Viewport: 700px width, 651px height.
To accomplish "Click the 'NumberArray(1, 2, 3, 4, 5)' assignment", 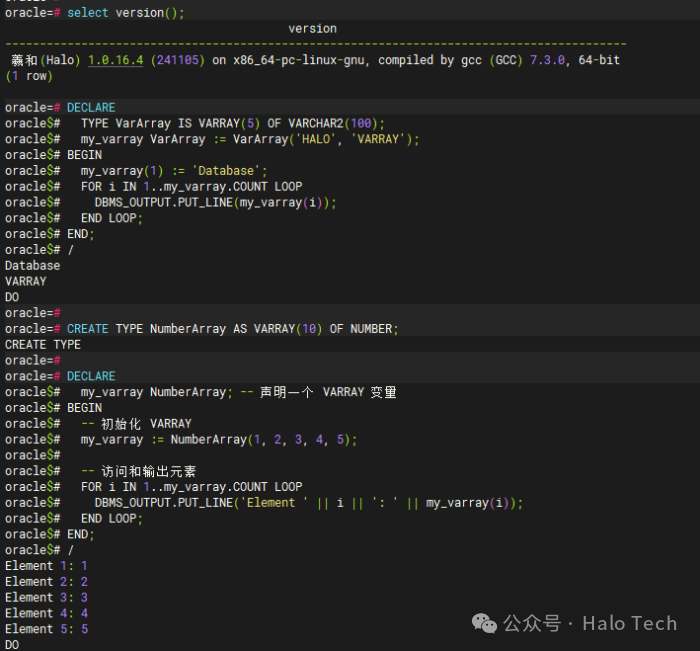I will click(219, 440).
